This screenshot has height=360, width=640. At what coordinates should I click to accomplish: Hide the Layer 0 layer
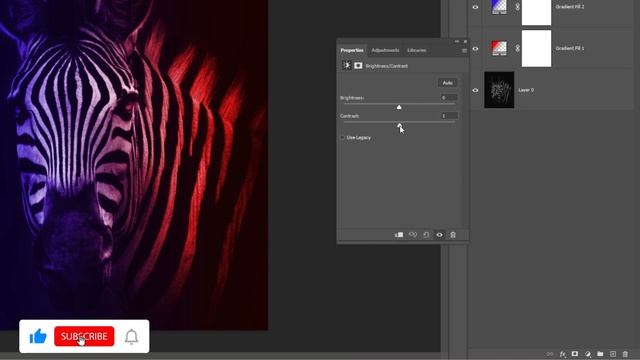[x=475, y=90]
